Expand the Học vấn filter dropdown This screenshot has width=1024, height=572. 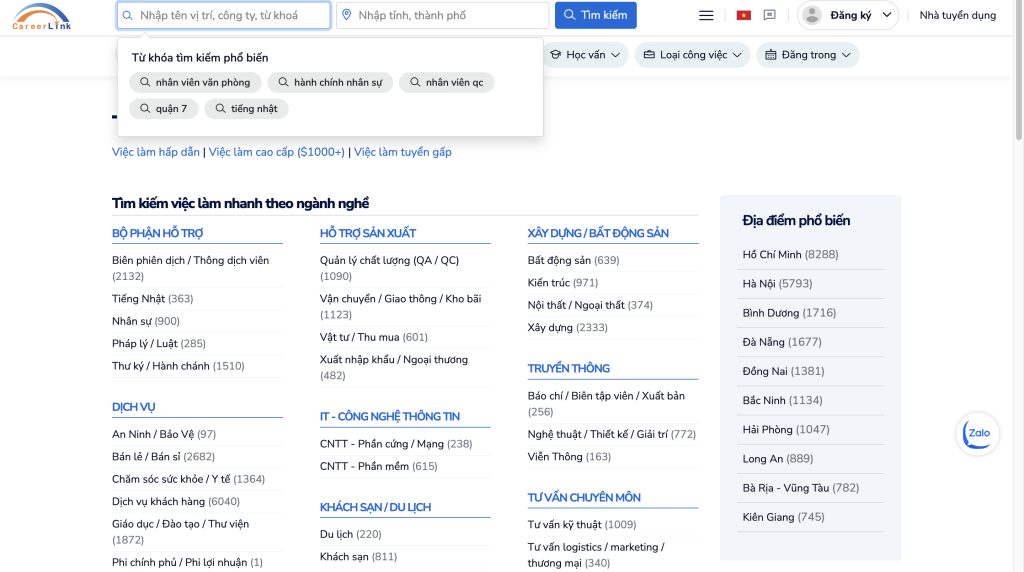(585, 55)
